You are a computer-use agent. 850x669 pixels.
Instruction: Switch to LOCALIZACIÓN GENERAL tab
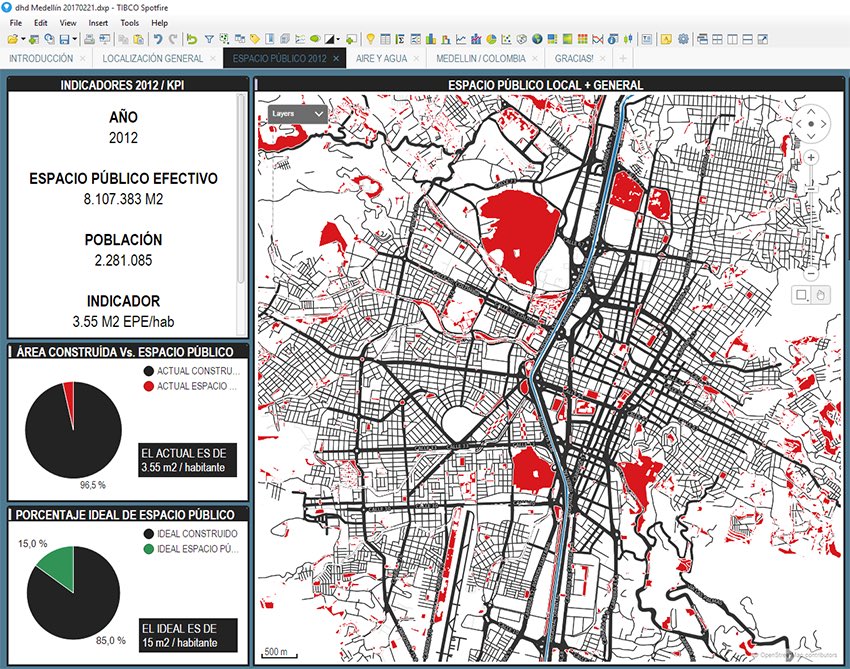coord(153,58)
